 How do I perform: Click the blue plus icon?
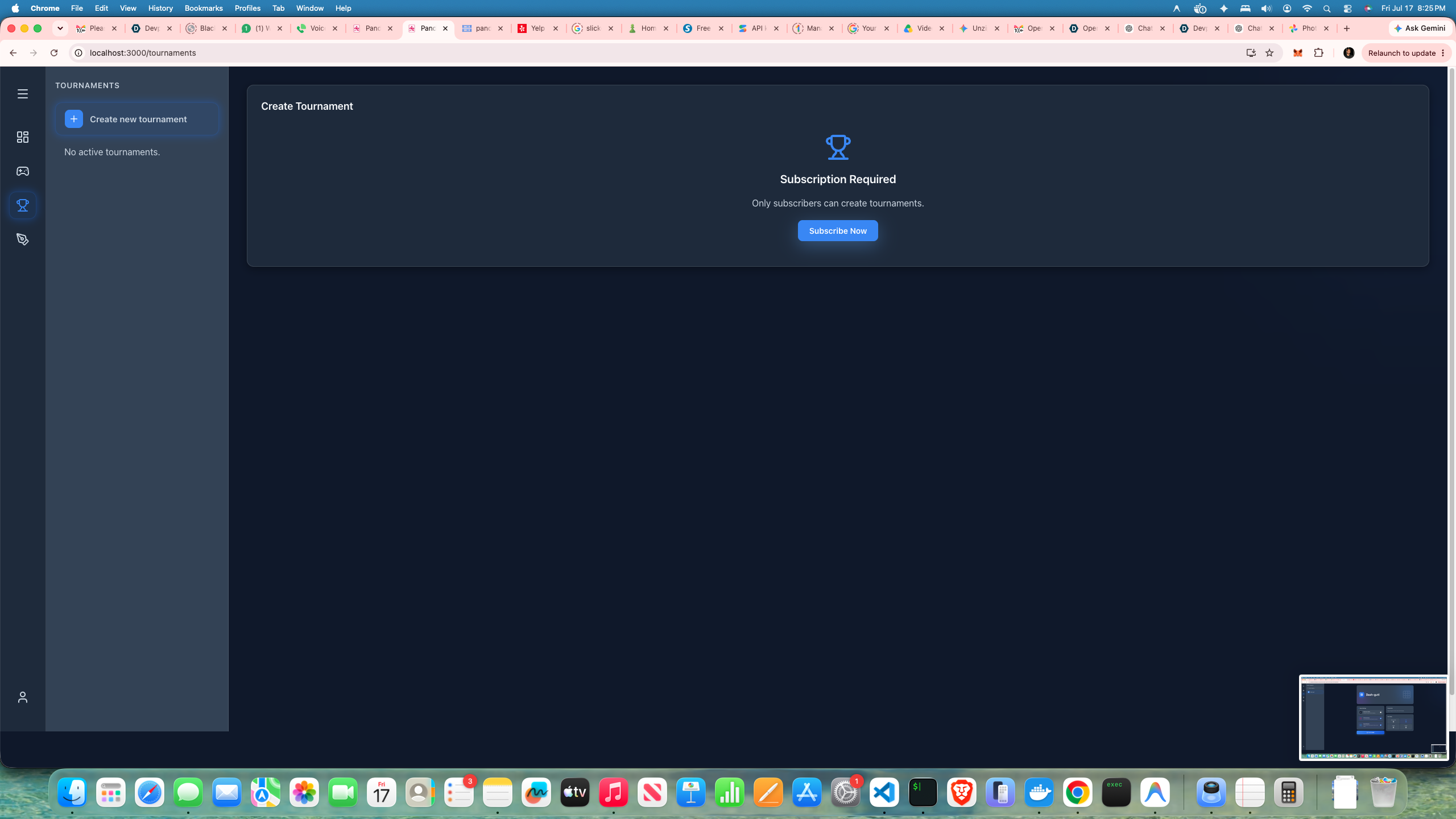point(74,119)
